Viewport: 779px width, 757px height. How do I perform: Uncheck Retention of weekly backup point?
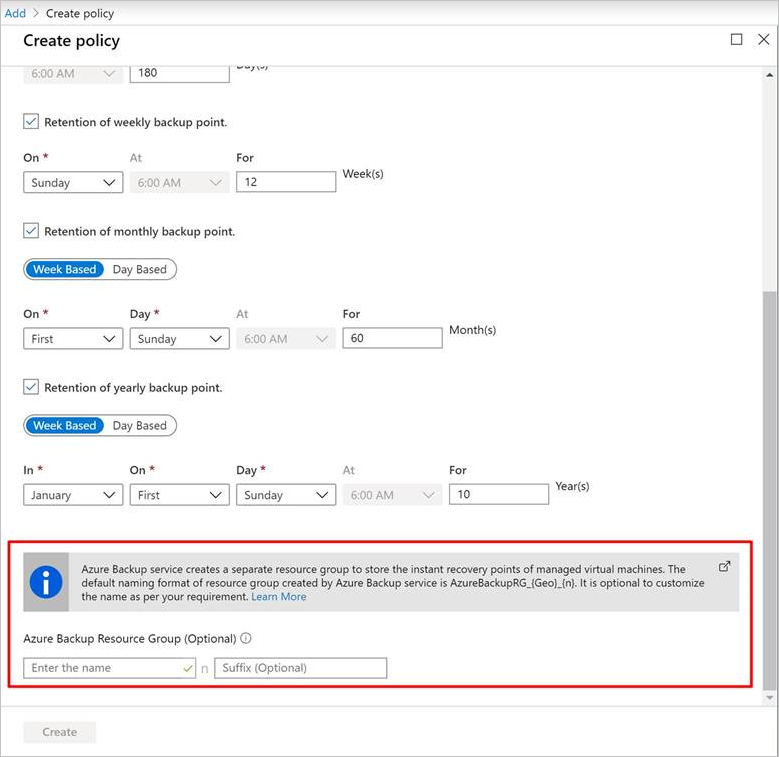pyautogui.click(x=31, y=122)
